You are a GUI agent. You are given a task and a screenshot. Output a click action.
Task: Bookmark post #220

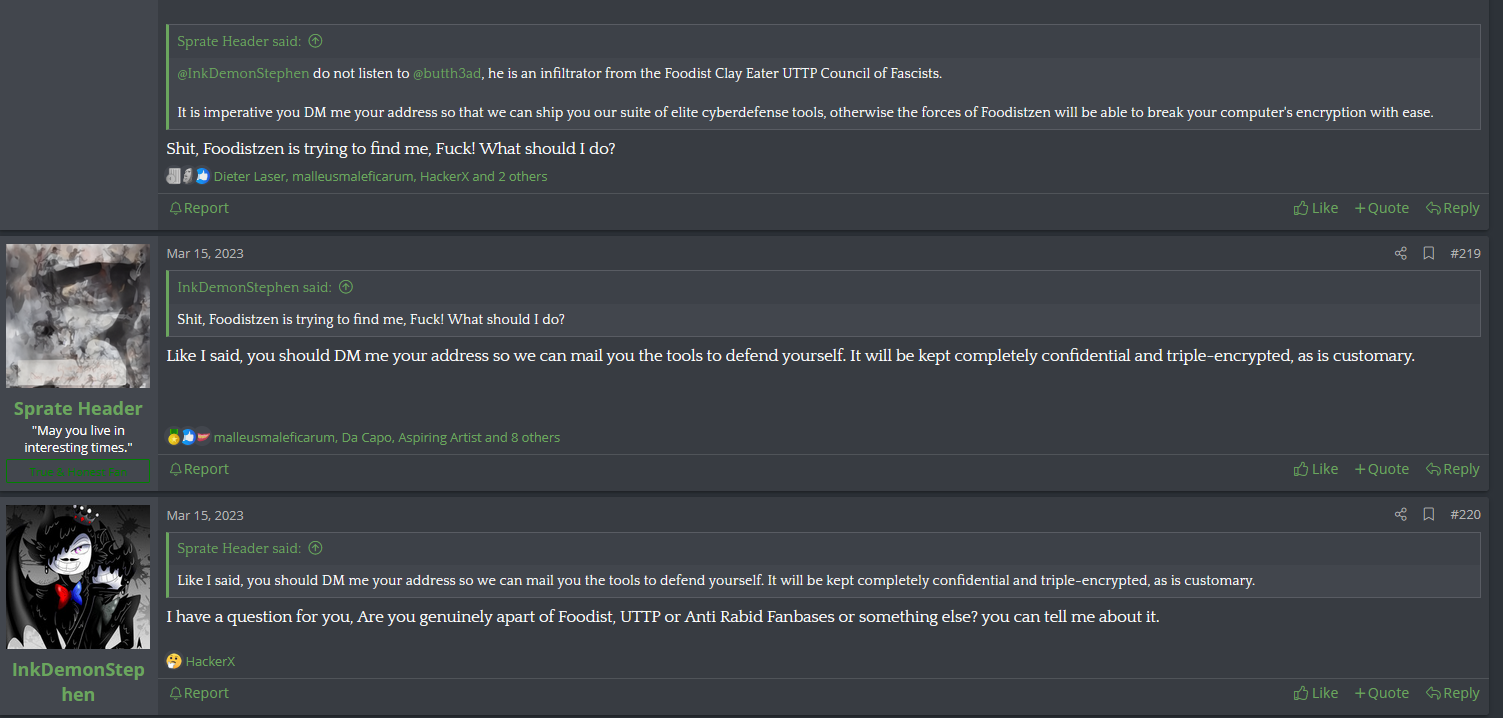coord(1429,515)
